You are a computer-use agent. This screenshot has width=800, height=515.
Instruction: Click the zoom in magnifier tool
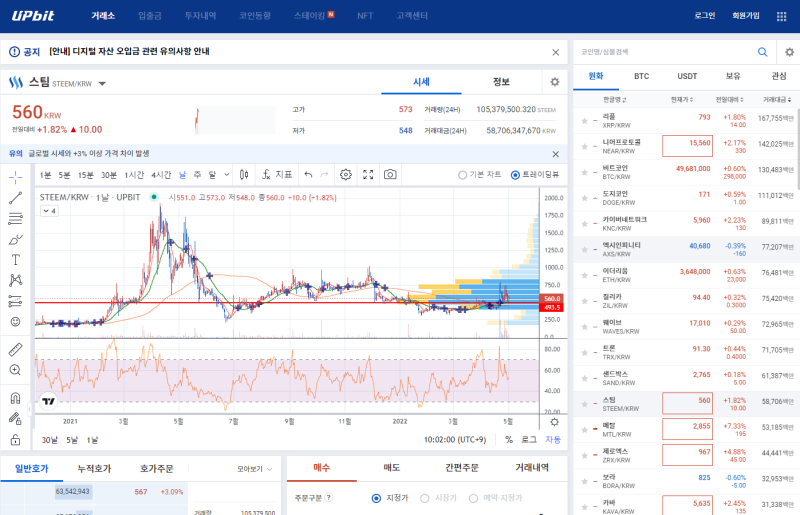[16, 370]
